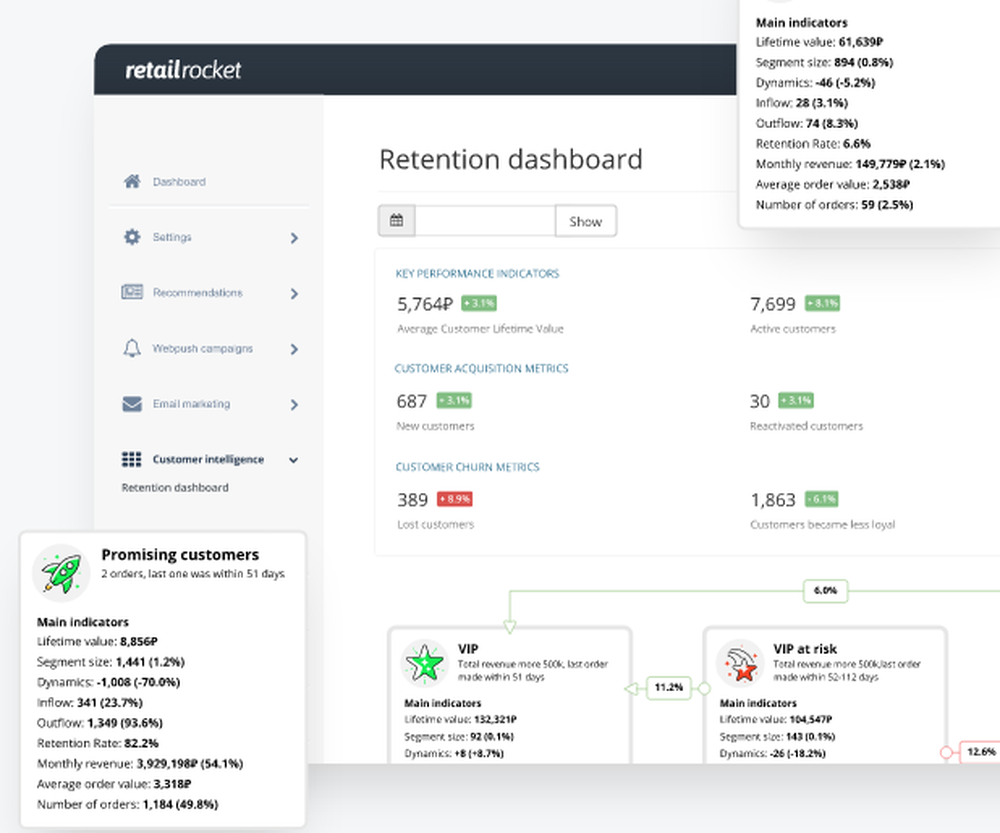Click the Dashboard home icon
Screen dimensions: 1000x833
tap(132, 182)
